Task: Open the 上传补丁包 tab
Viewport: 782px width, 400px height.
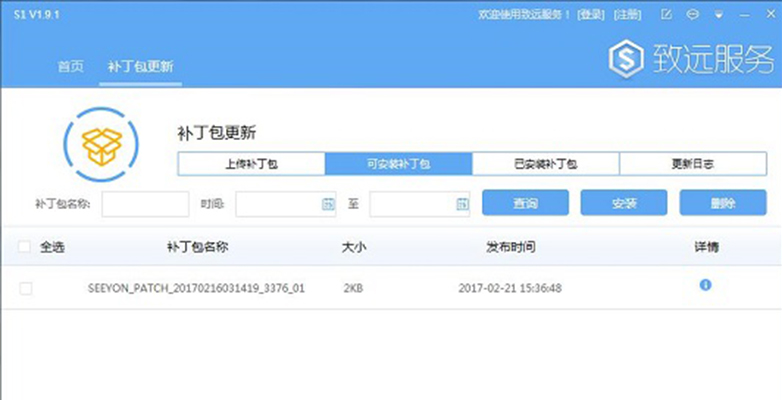Action: click(251, 164)
